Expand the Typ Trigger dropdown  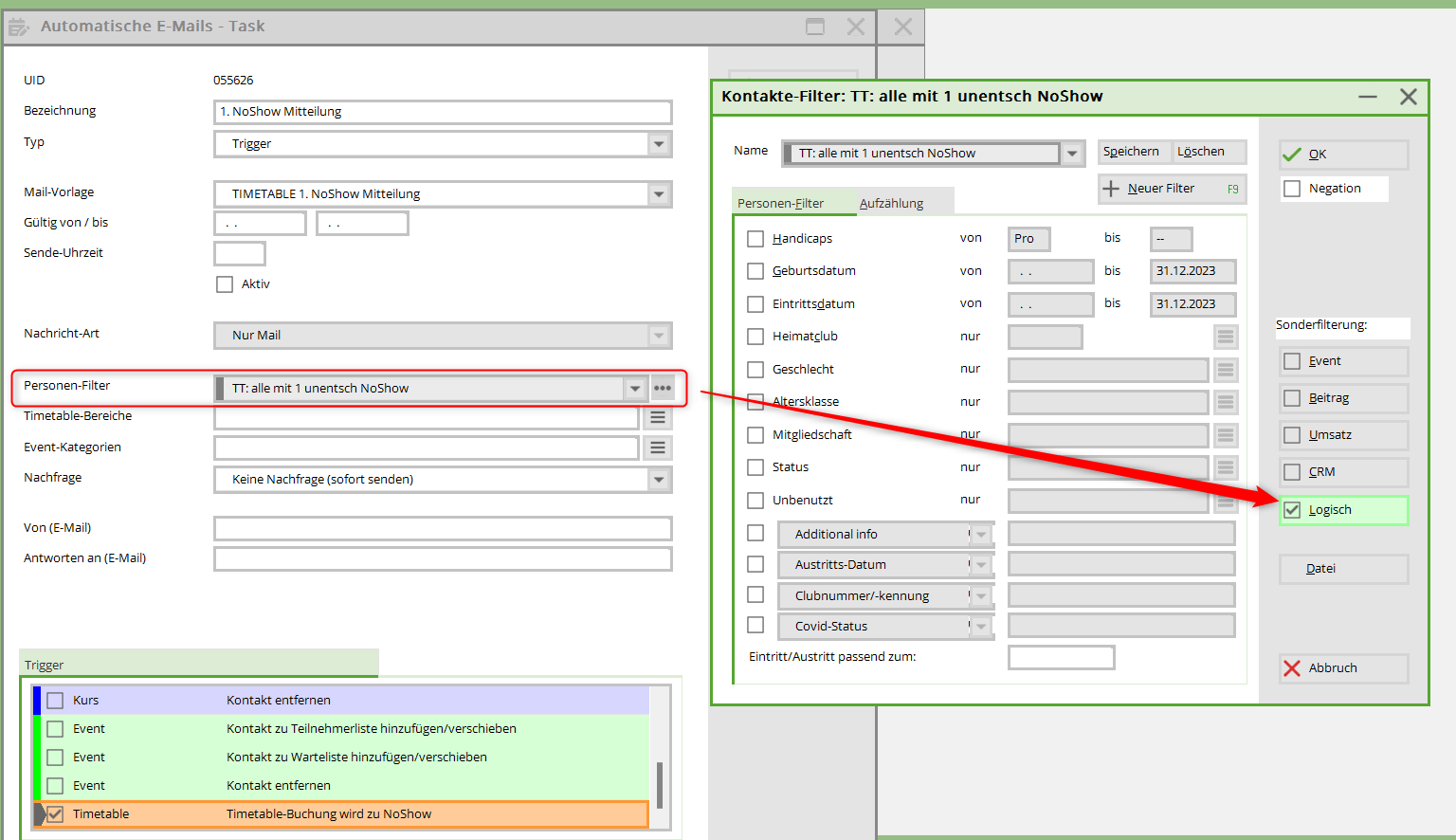[x=659, y=144]
